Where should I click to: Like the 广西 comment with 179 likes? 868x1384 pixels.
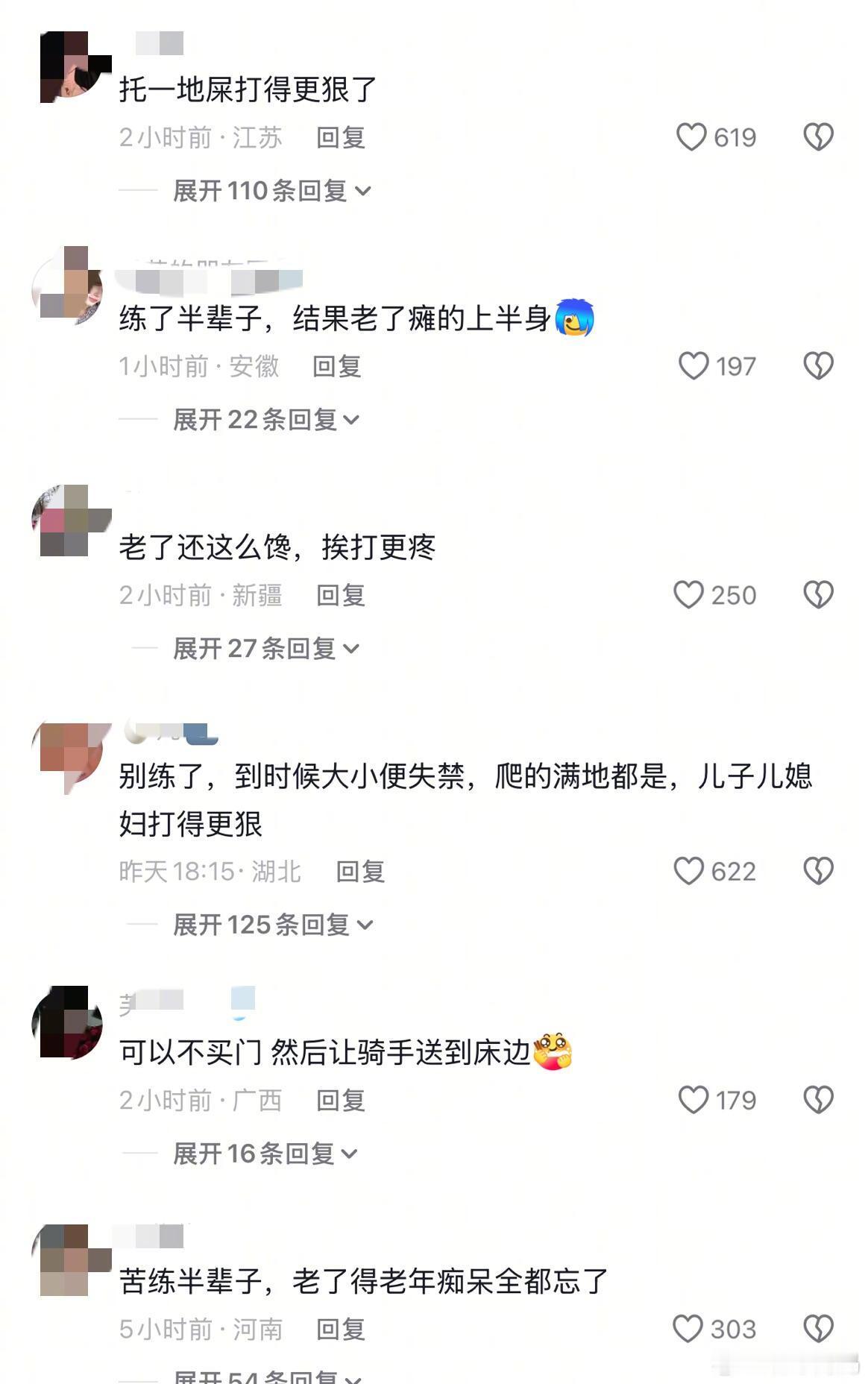(694, 1100)
